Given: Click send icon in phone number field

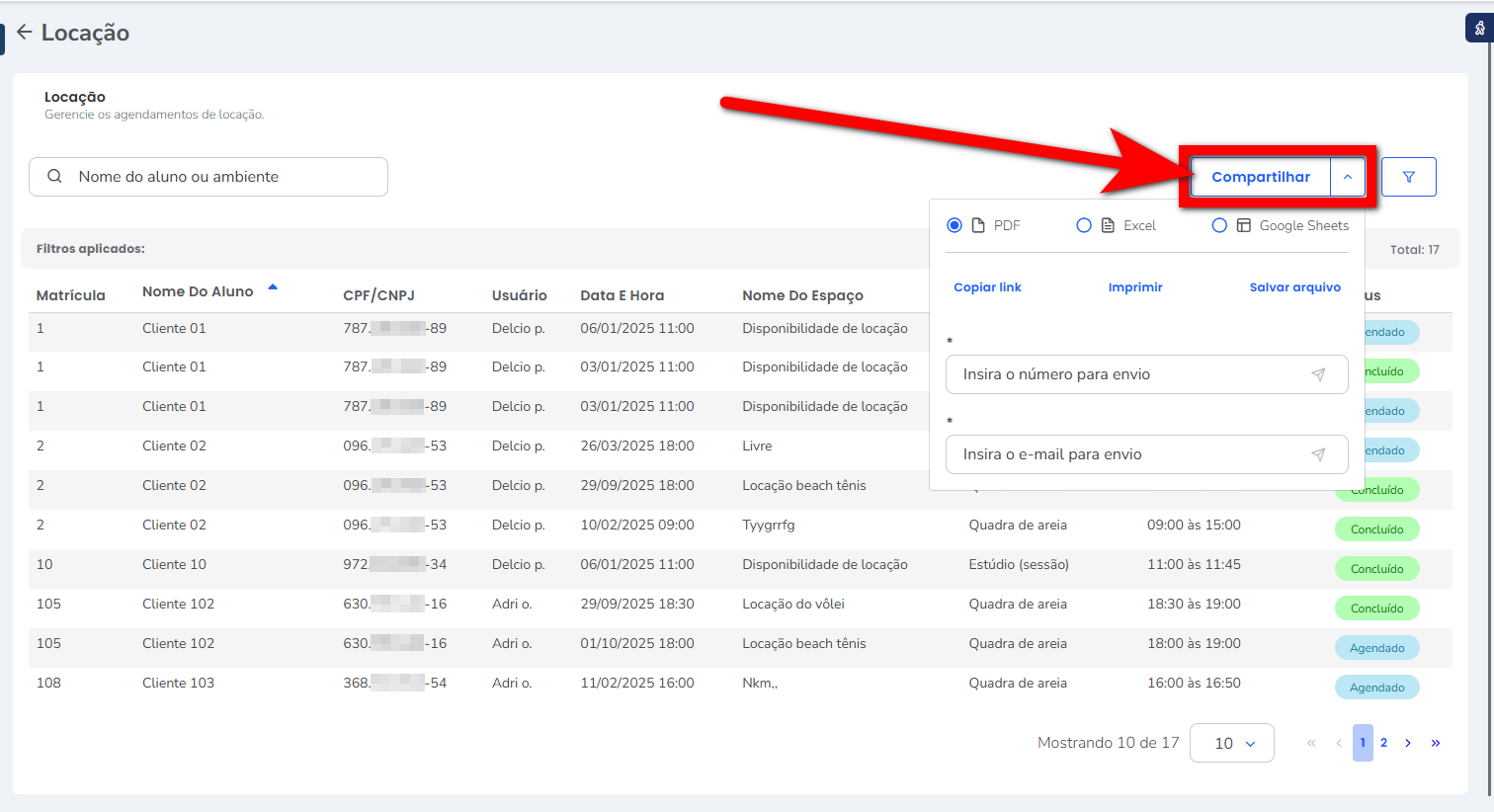Looking at the screenshot, I should [1318, 374].
